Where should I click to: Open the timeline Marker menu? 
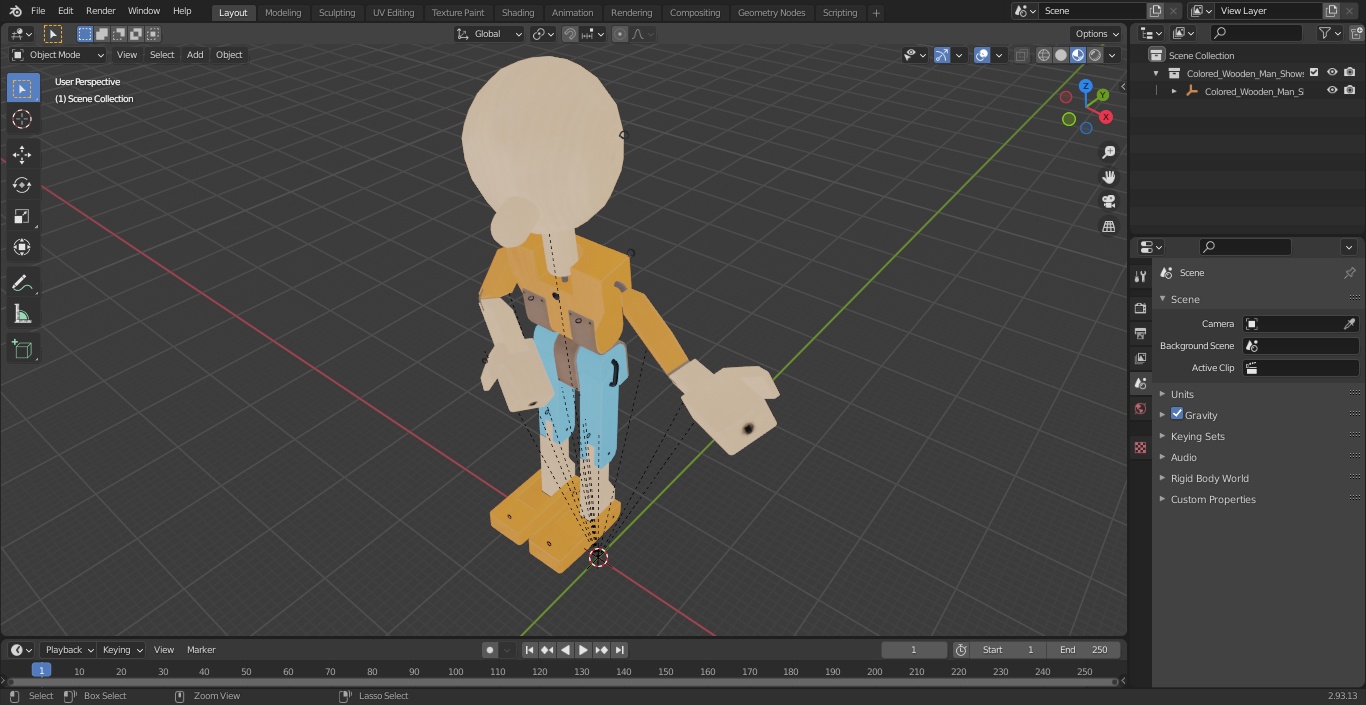click(x=201, y=650)
